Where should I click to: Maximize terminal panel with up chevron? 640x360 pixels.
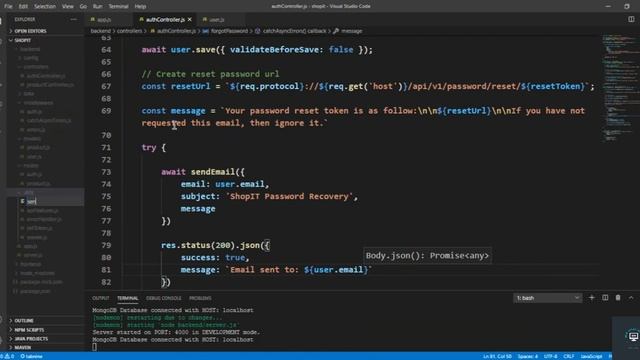coord(631,298)
